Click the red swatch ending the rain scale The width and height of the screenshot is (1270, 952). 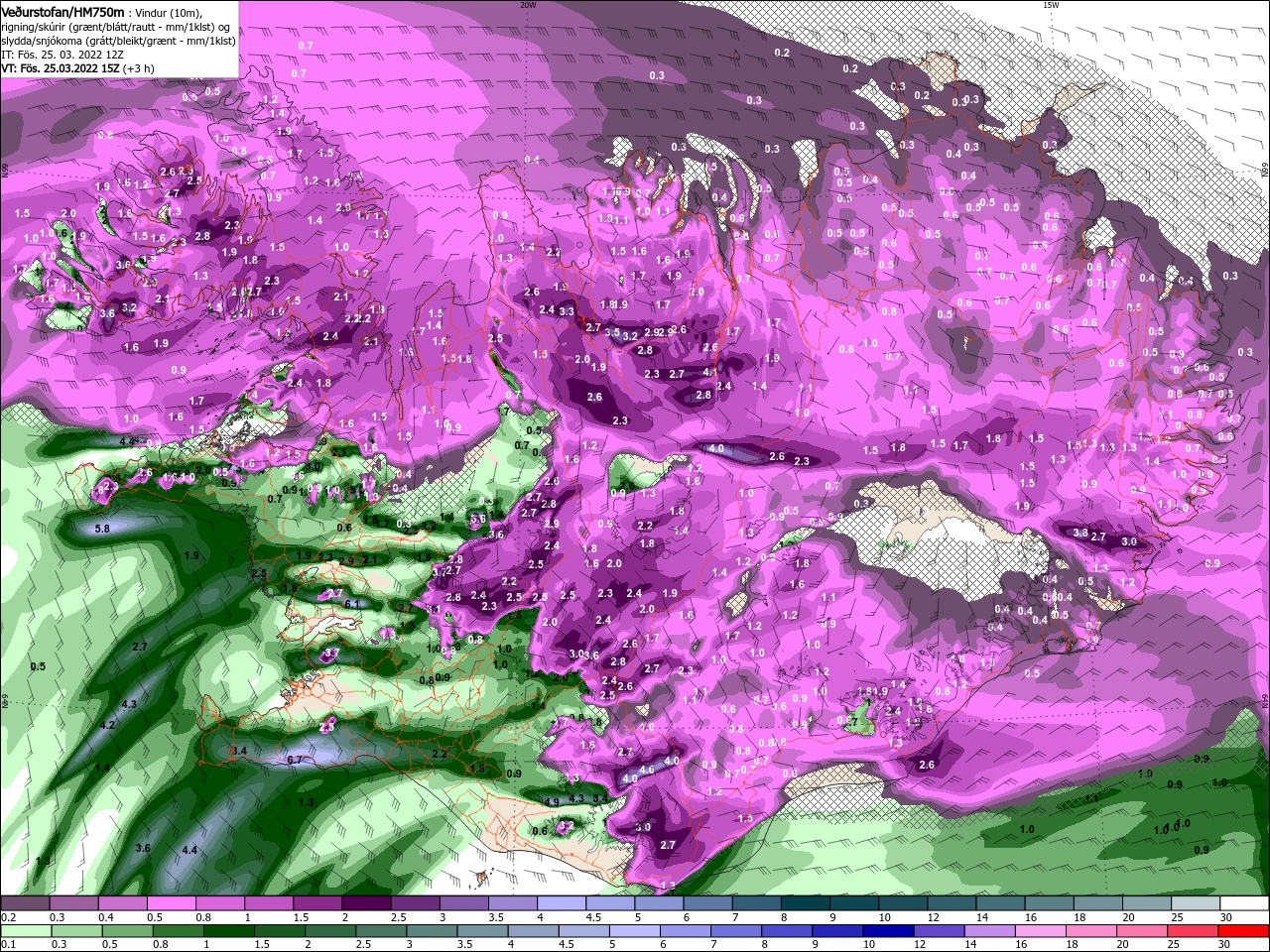(x=1244, y=931)
